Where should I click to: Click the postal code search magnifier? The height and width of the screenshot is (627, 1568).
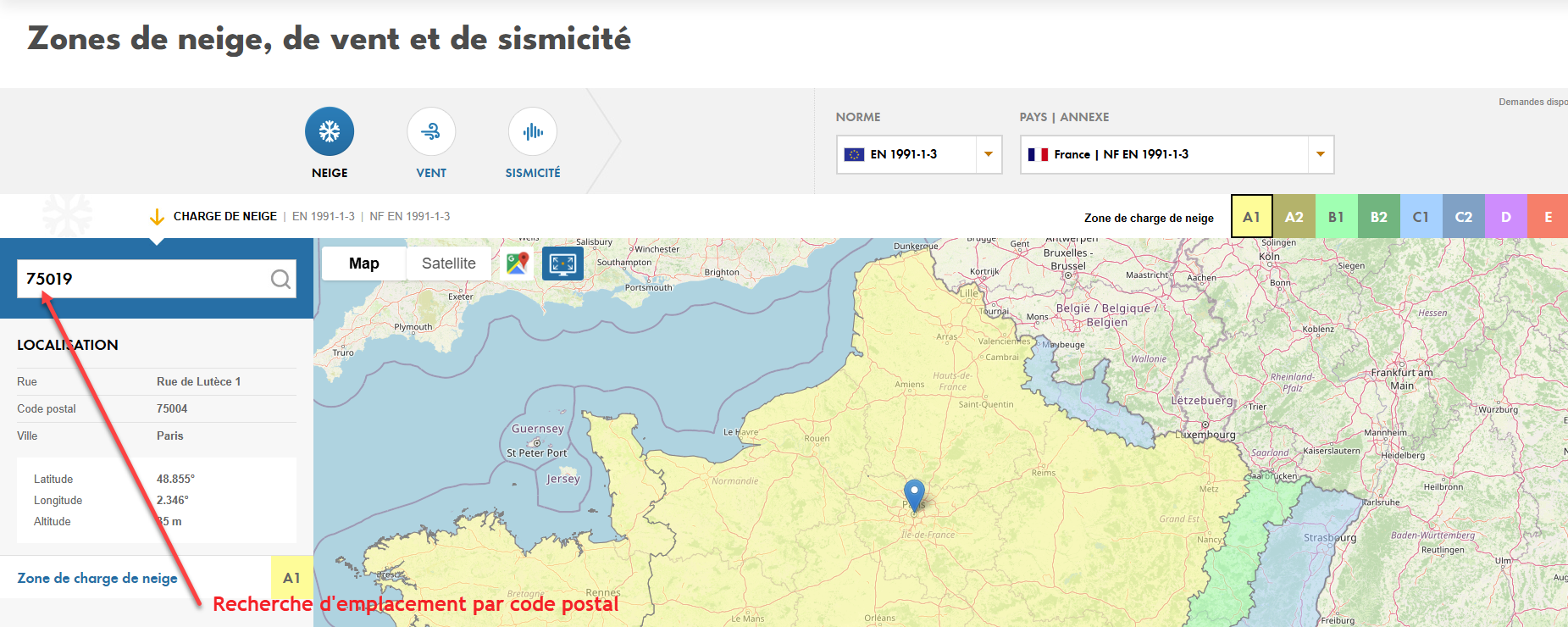point(280,279)
